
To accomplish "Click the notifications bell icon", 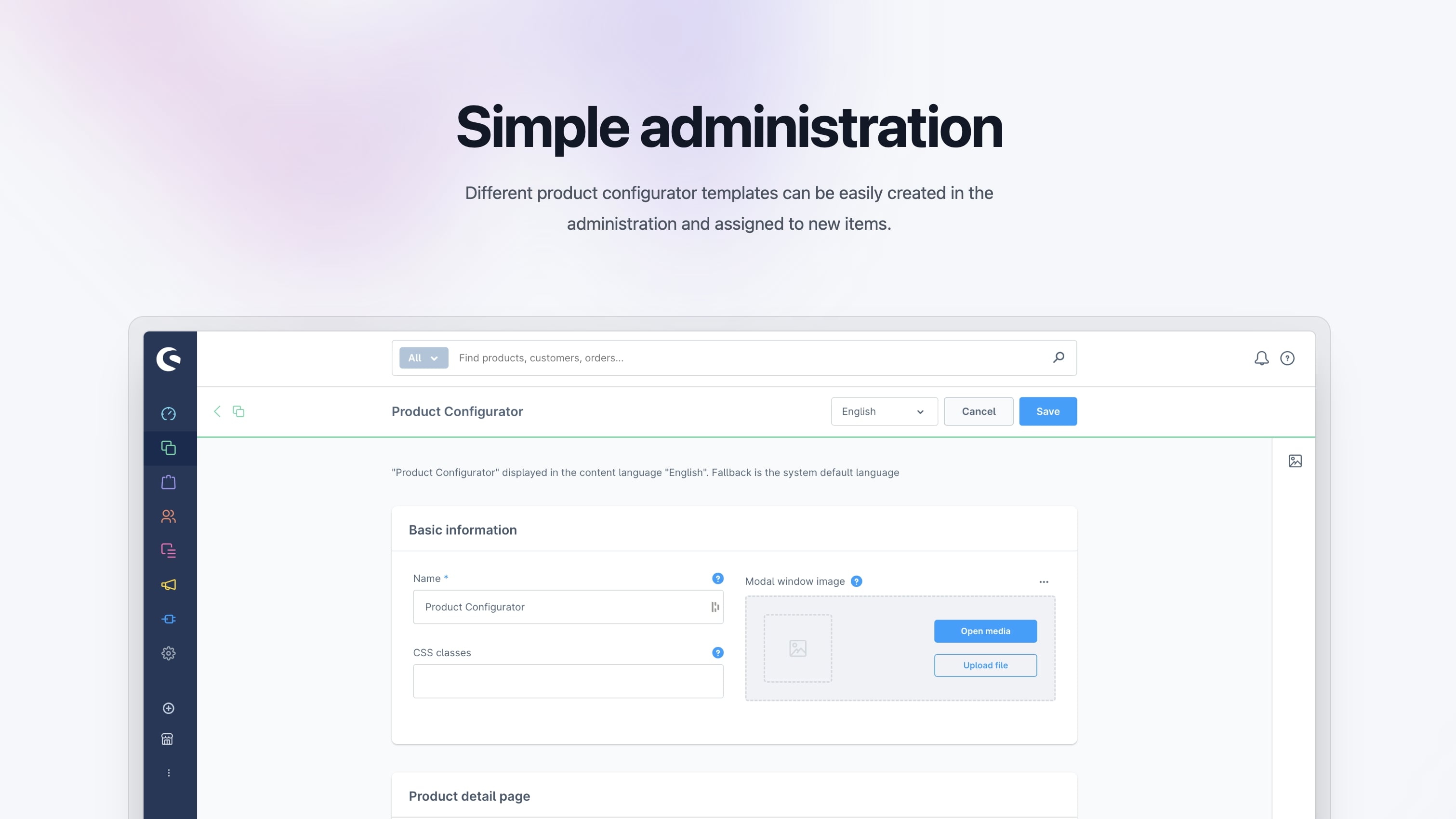I will (x=1261, y=358).
